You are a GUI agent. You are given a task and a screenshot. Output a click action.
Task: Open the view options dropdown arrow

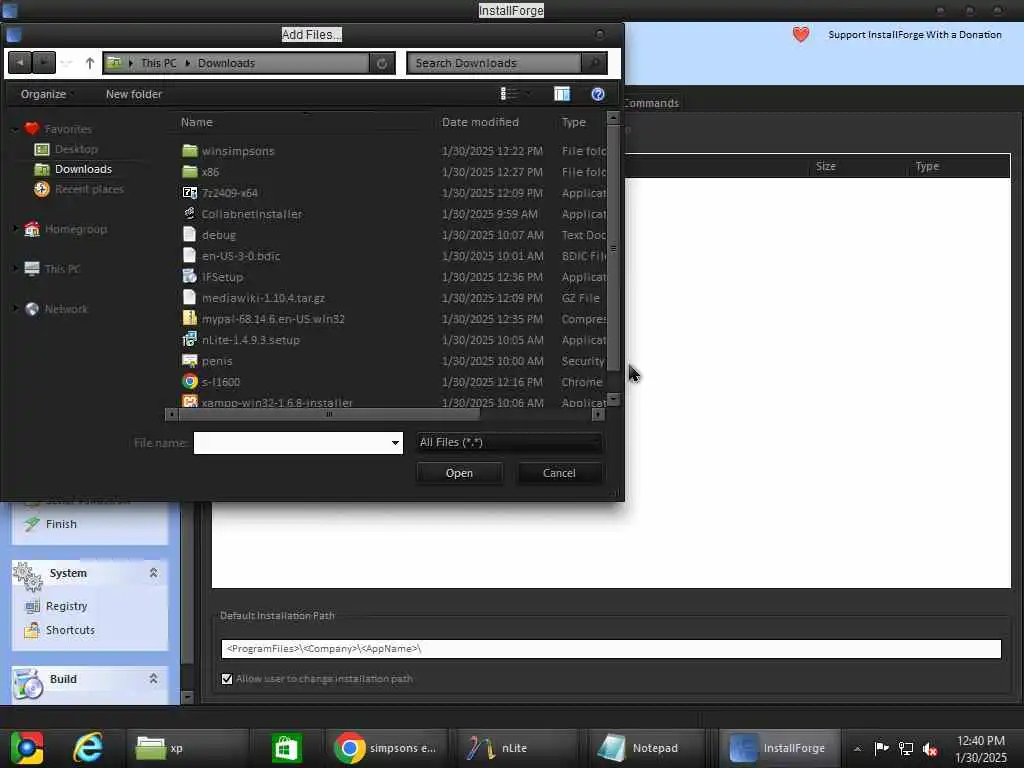[528, 94]
